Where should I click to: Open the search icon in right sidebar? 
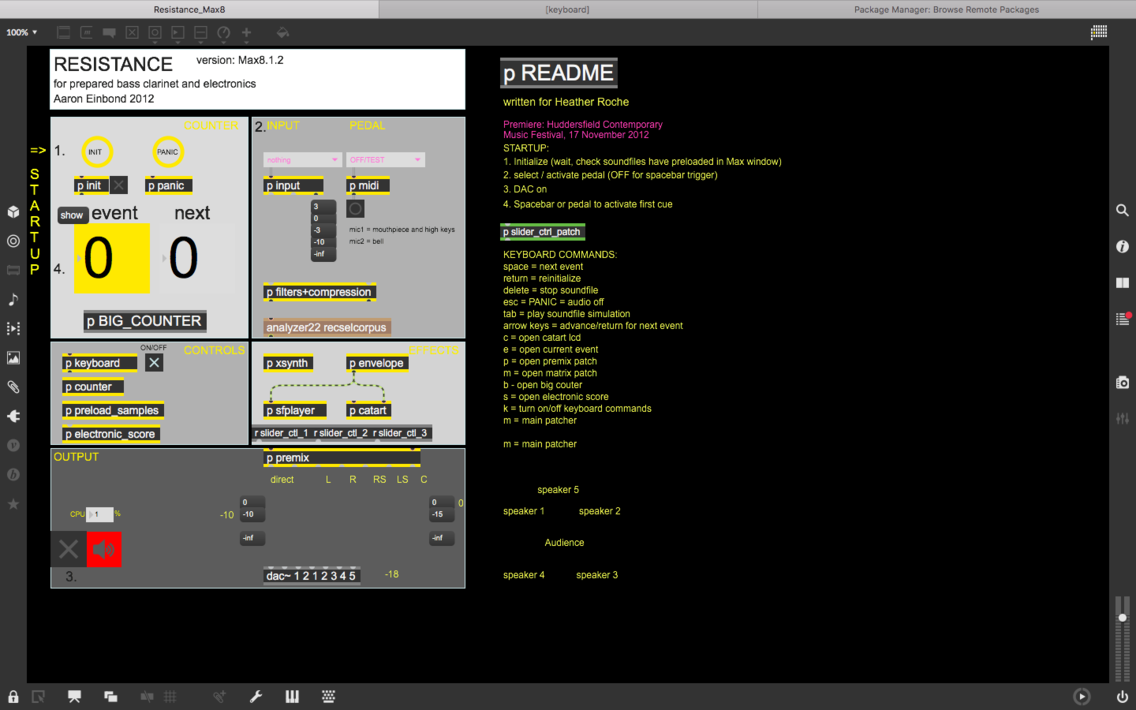pos(1122,211)
